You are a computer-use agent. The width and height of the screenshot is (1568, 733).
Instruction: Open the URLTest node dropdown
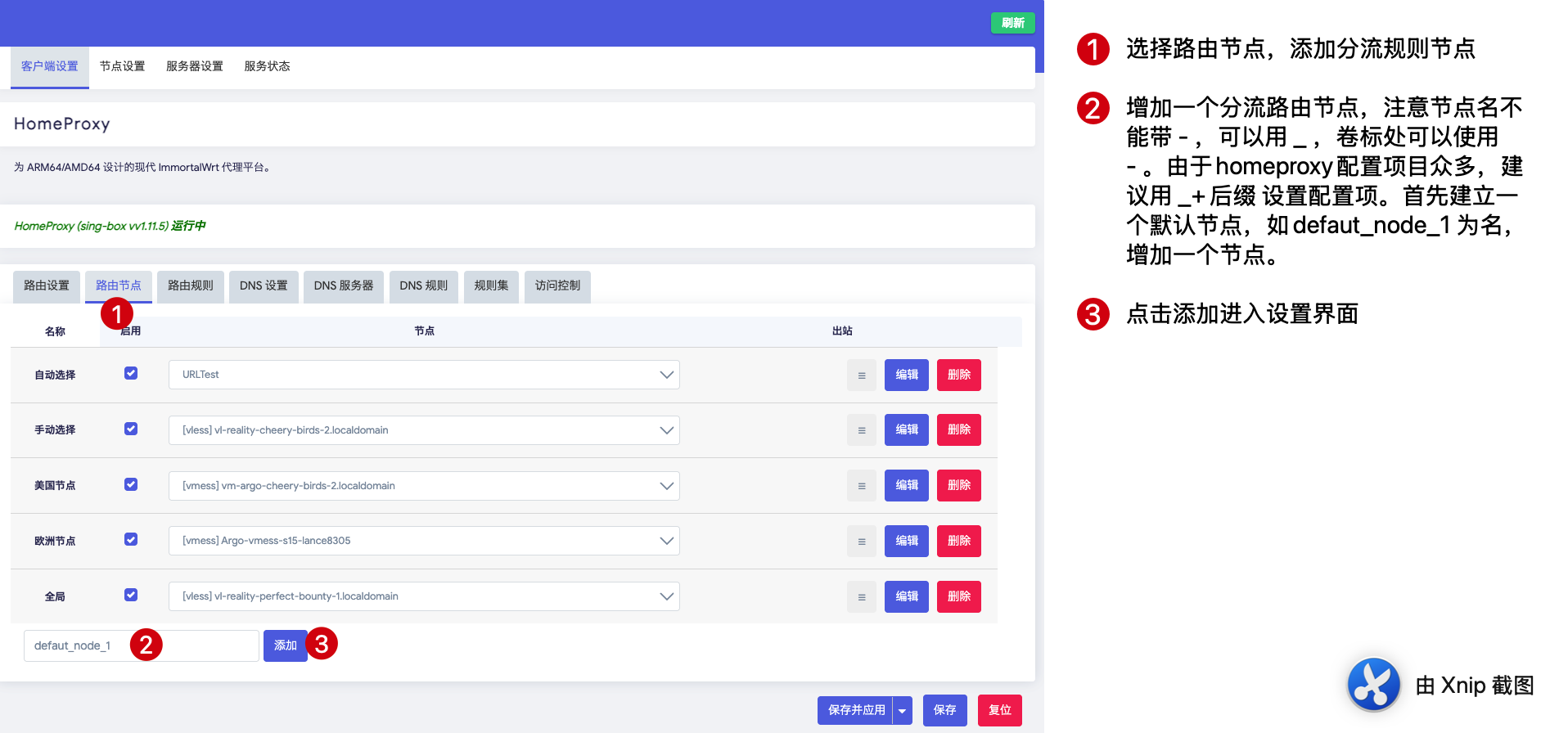[x=424, y=375]
